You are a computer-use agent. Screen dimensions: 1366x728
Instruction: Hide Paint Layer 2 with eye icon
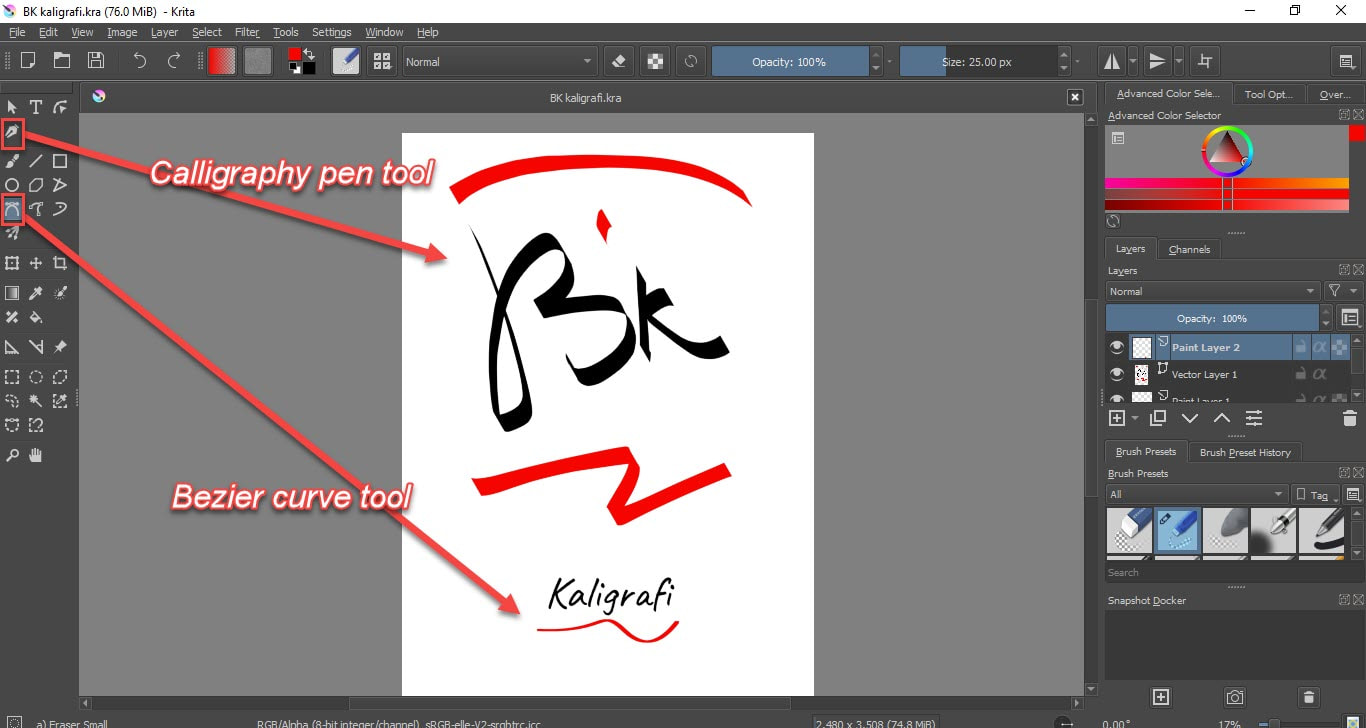pos(1118,347)
